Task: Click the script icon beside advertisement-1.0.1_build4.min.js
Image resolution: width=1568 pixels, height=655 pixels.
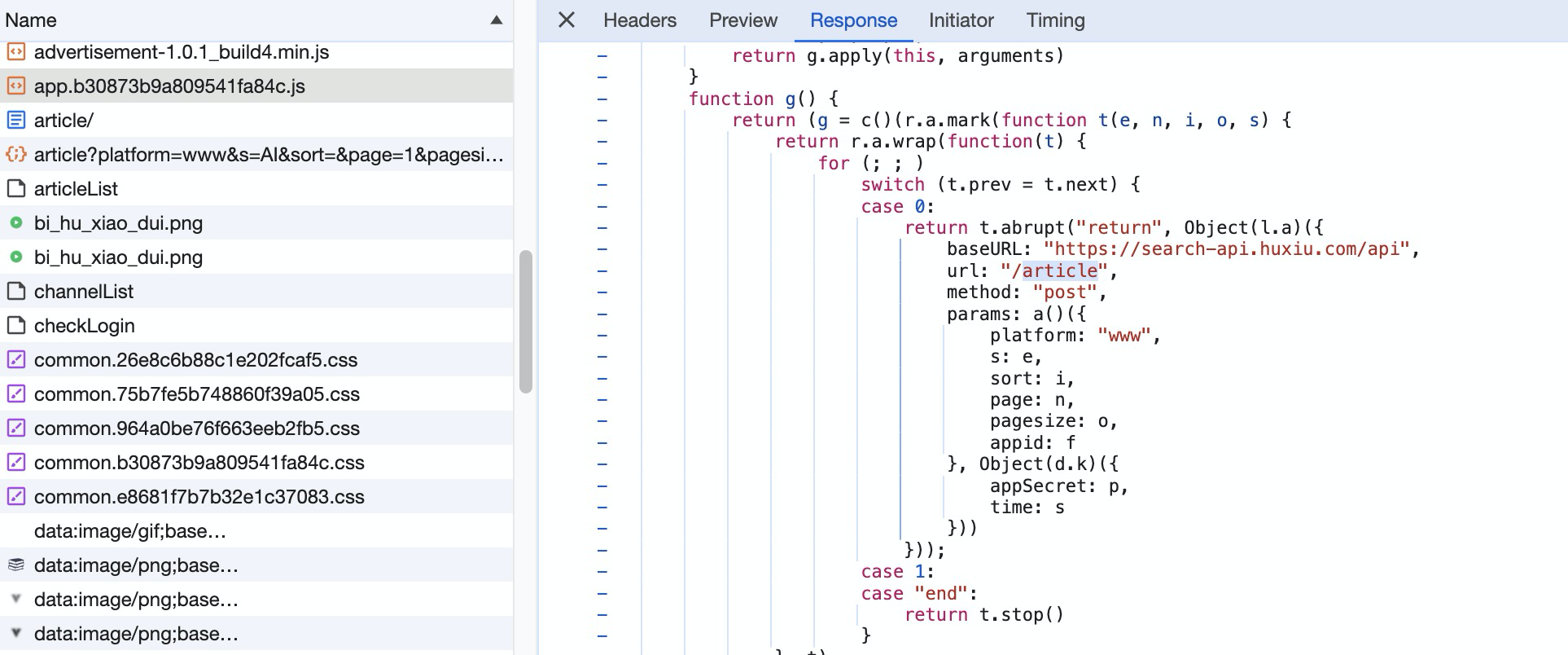Action: (x=16, y=52)
